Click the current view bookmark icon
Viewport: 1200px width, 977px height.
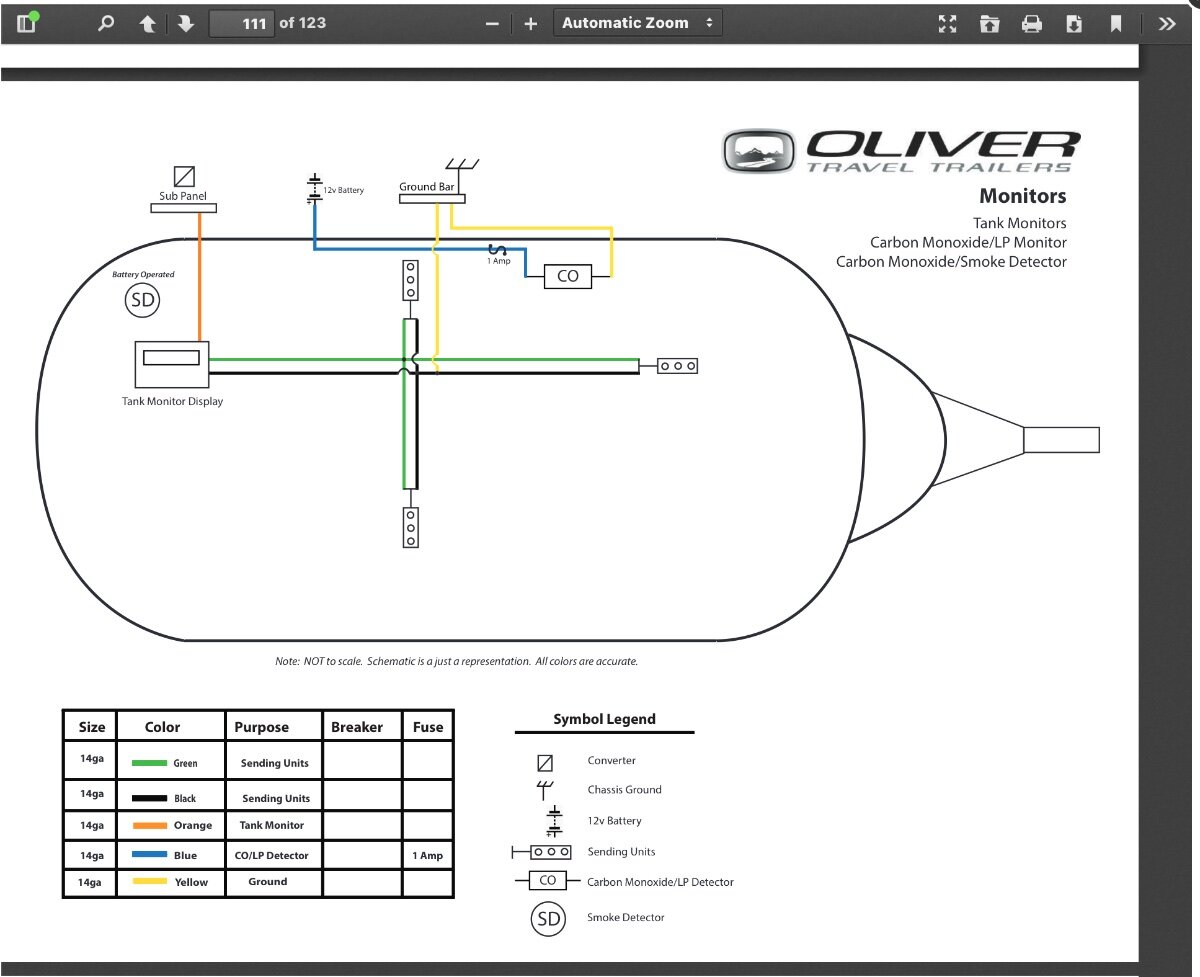(1116, 24)
